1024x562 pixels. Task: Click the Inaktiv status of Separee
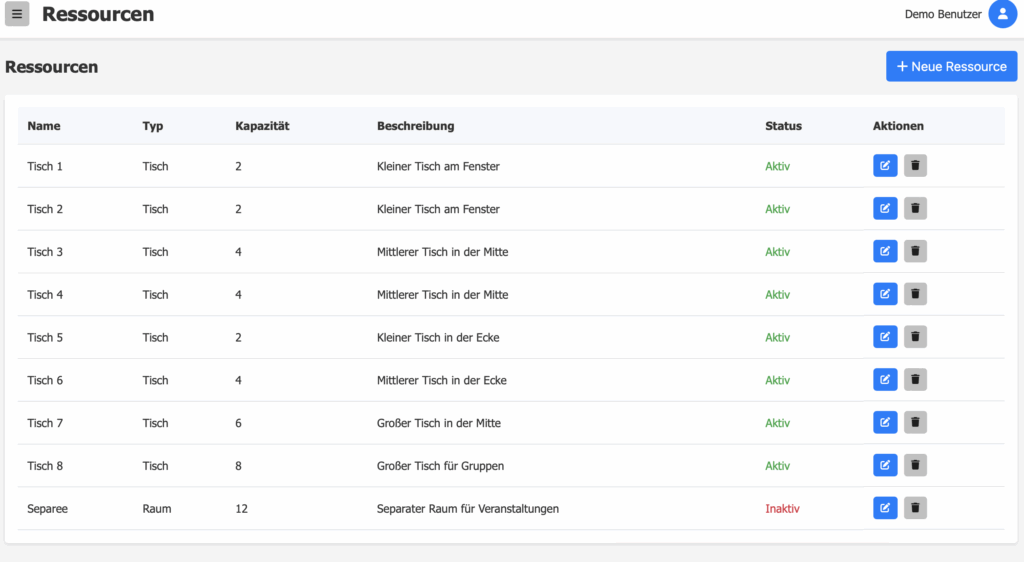coord(782,508)
